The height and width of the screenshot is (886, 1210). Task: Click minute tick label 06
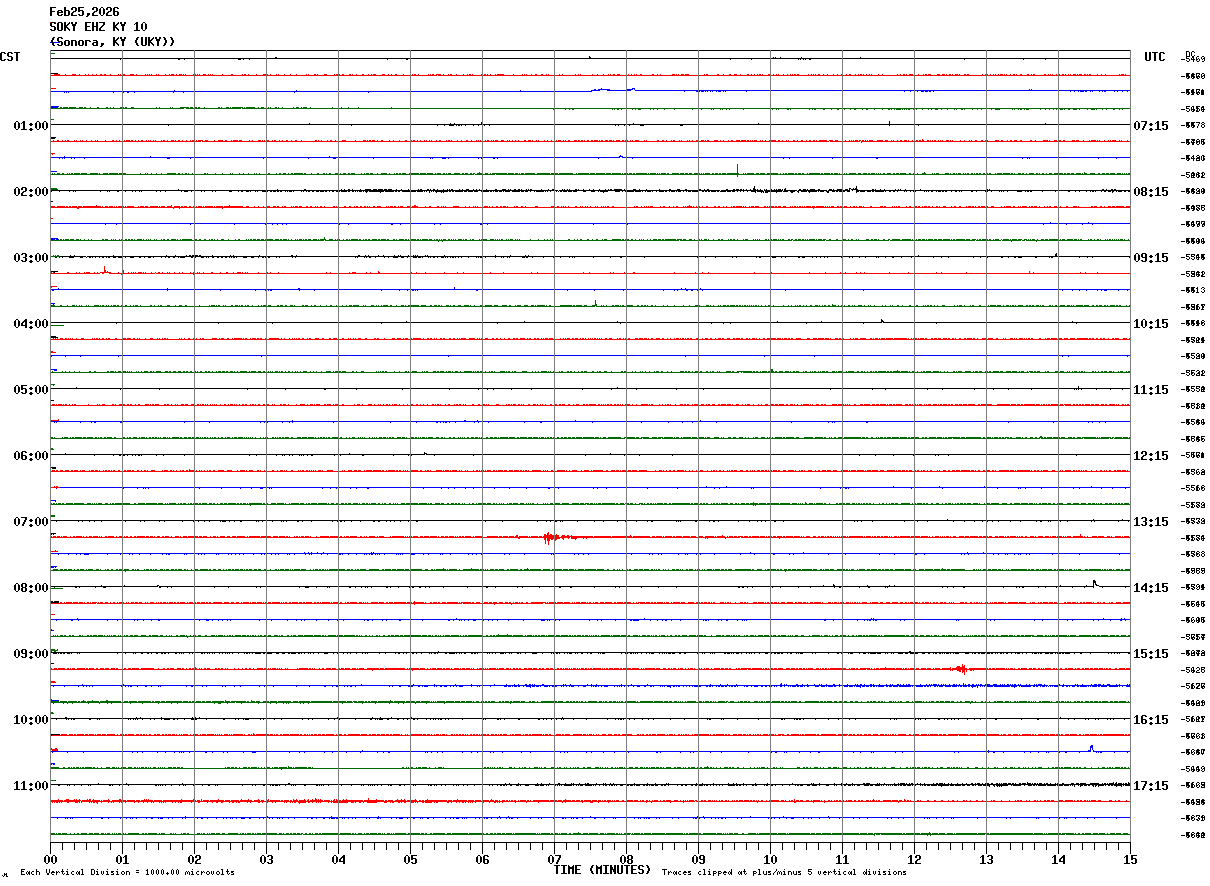(x=482, y=859)
